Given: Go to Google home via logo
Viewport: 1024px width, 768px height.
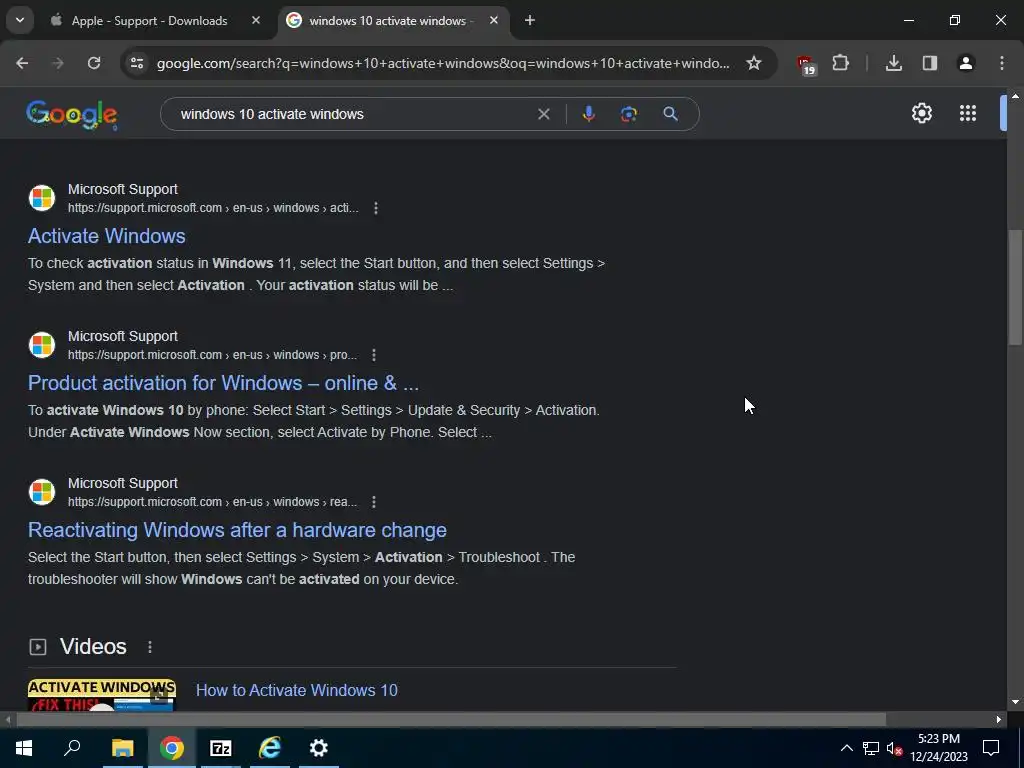Looking at the screenshot, I should coord(72,115).
